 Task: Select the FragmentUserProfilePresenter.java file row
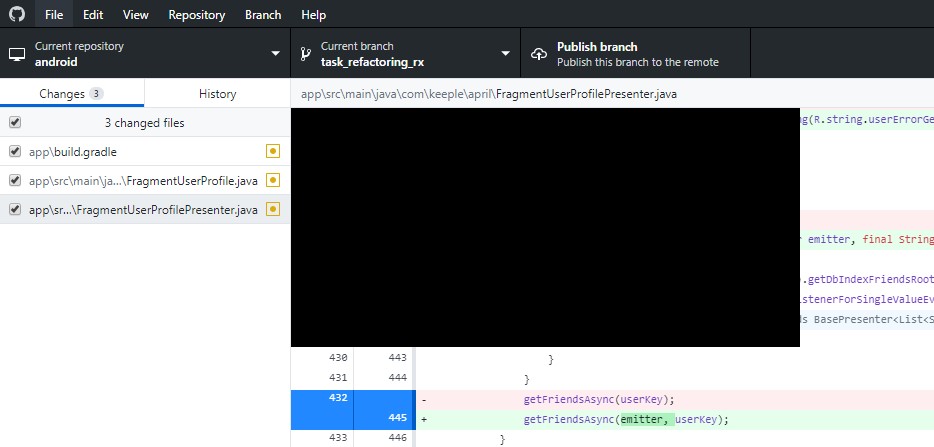click(145, 209)
